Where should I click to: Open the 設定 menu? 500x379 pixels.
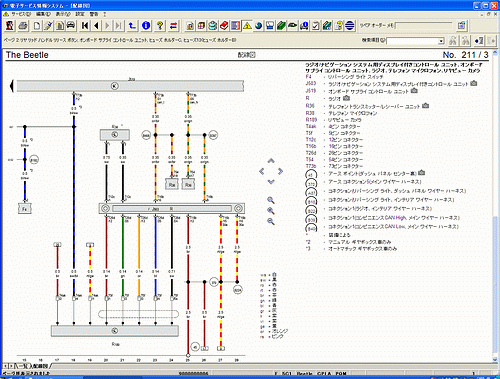[x=80, y=14]
